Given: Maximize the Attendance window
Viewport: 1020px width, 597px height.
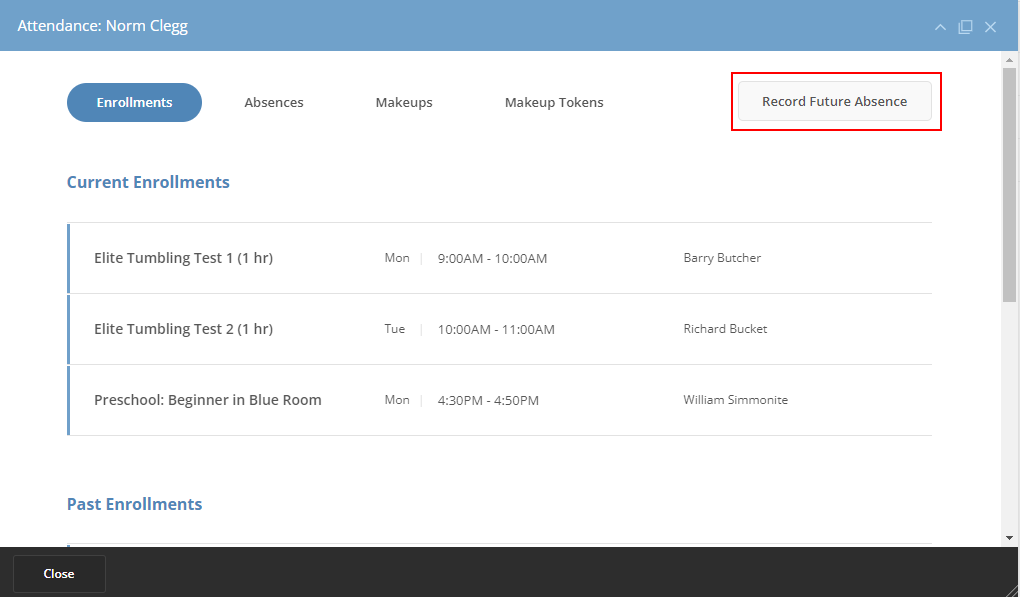Looking at the screenshot, I should coord(965,27).
